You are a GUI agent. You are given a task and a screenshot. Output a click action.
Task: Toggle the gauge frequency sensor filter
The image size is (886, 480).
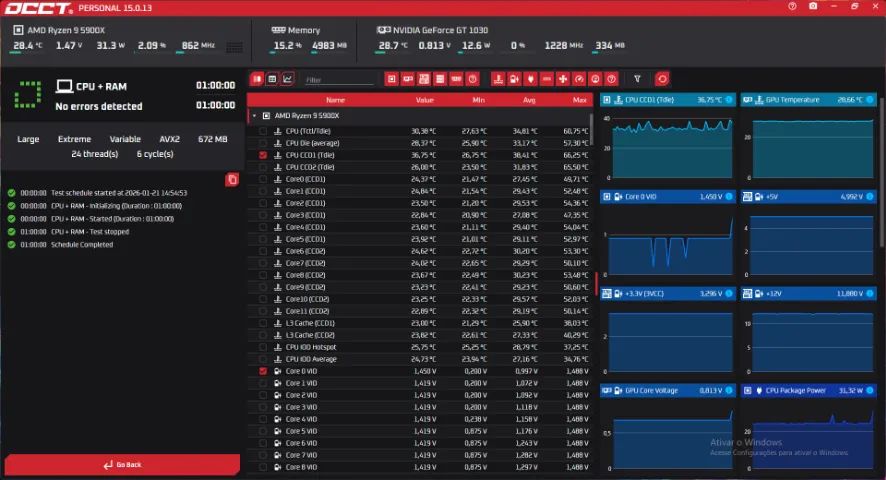(579, 79)
